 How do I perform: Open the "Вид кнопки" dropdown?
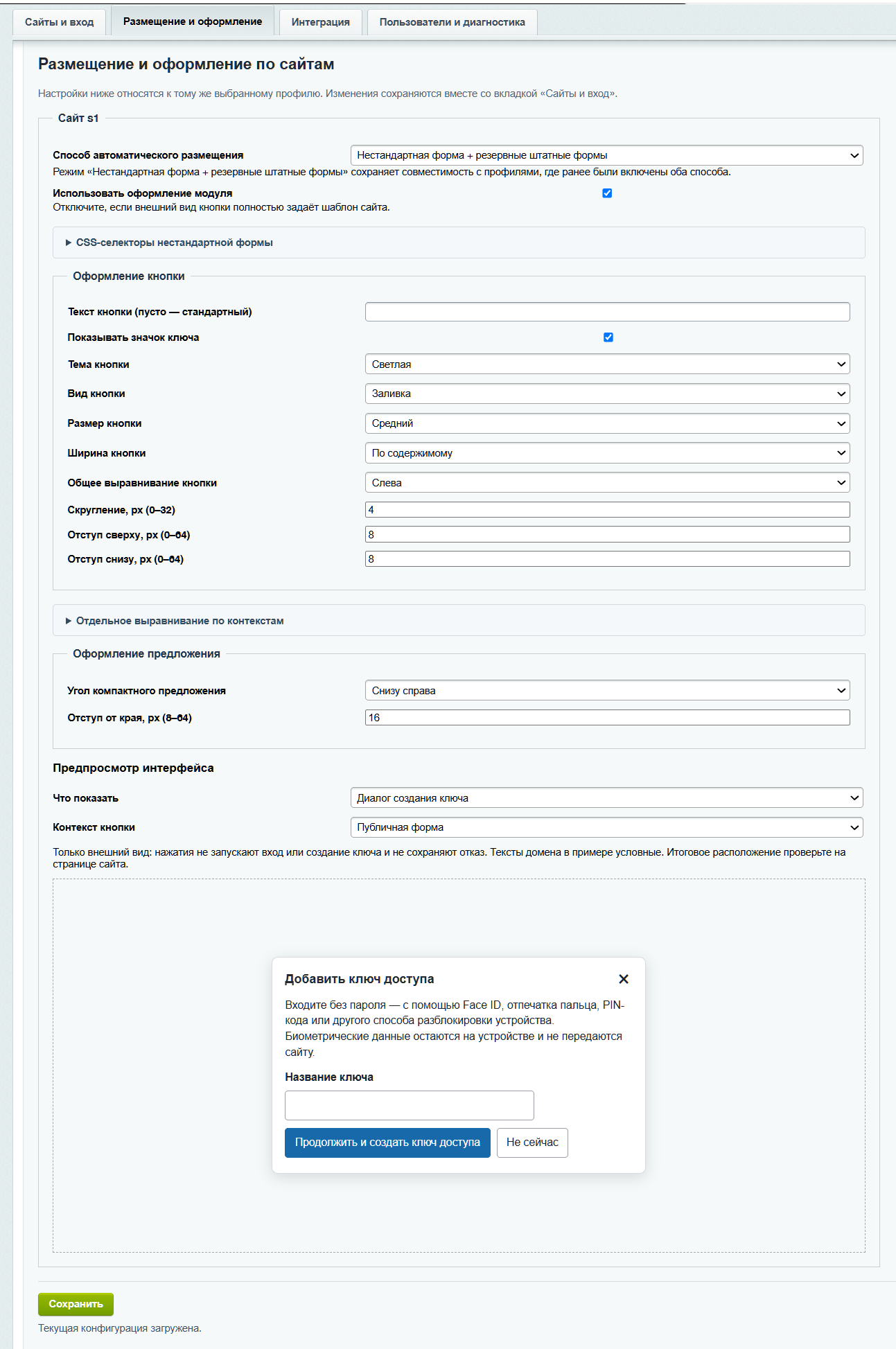tap(607, 394)
